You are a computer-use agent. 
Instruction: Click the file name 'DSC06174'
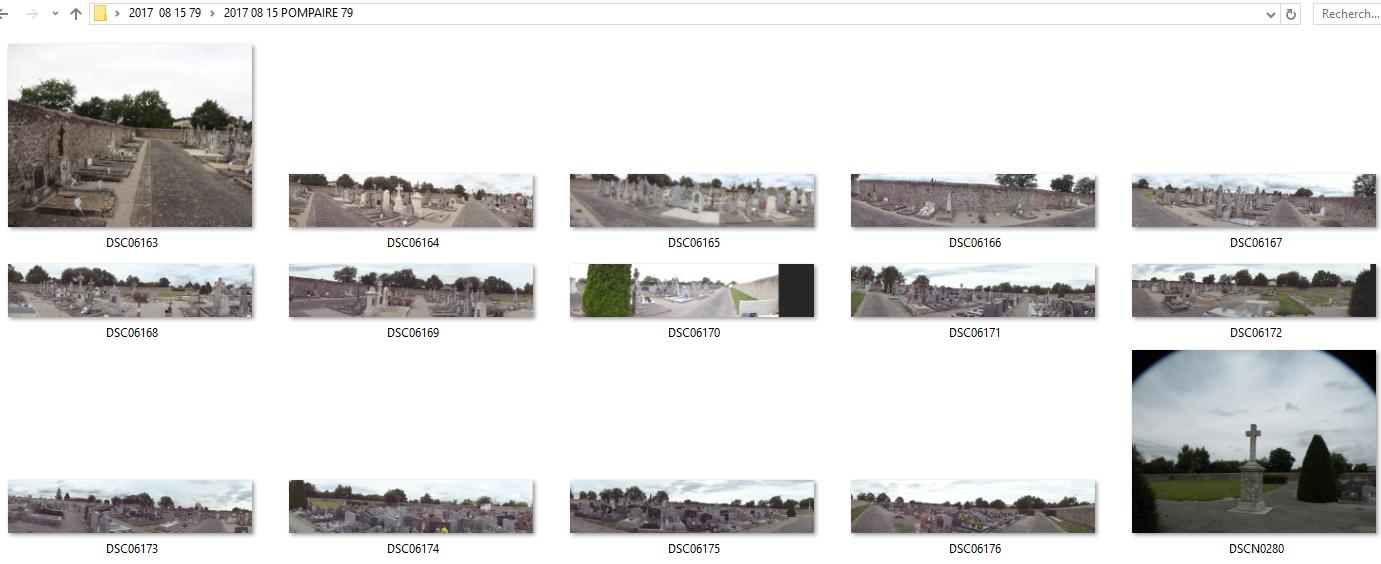coord(413,549)
